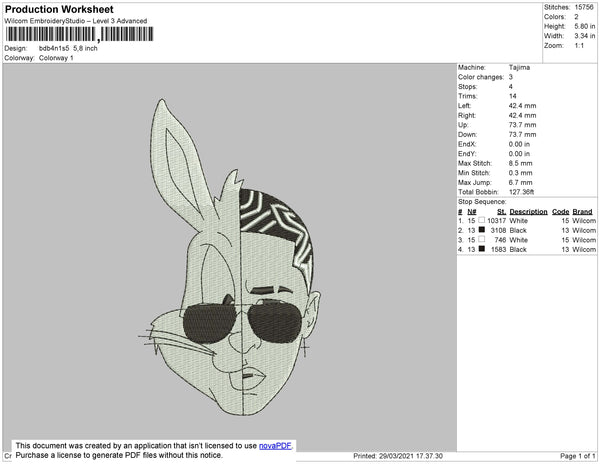Image resolution: width=600 pixels, height=464 pixels.
Task: Click the white swatch in stop 3 row
Action: point(482,239)
